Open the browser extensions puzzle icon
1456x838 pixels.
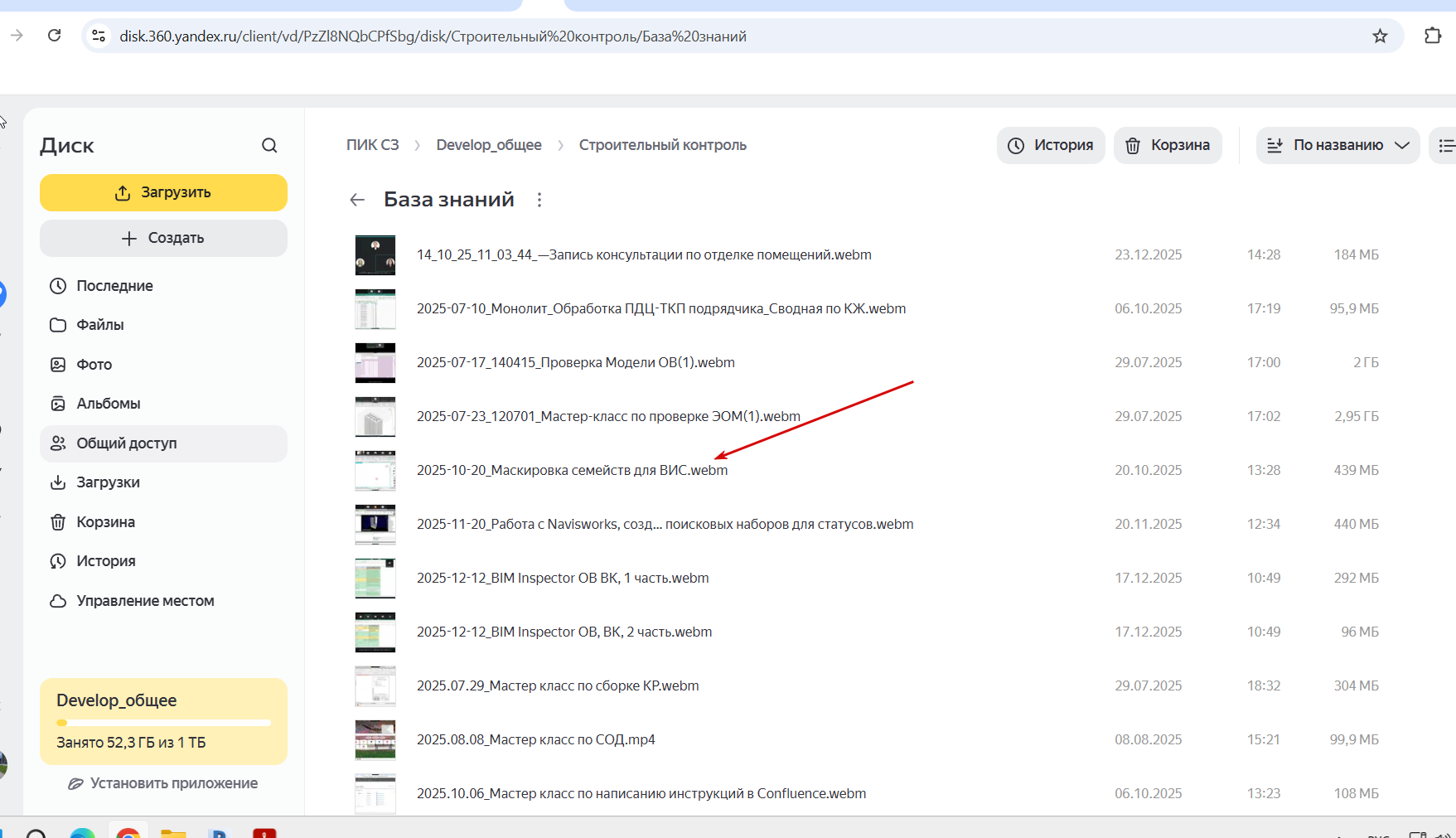1433,36
